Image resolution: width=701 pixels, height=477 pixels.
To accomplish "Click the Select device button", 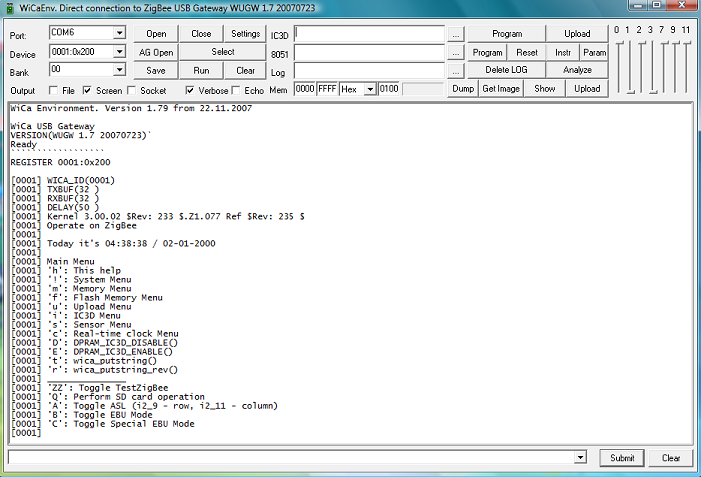I will (x=223, y=52).
